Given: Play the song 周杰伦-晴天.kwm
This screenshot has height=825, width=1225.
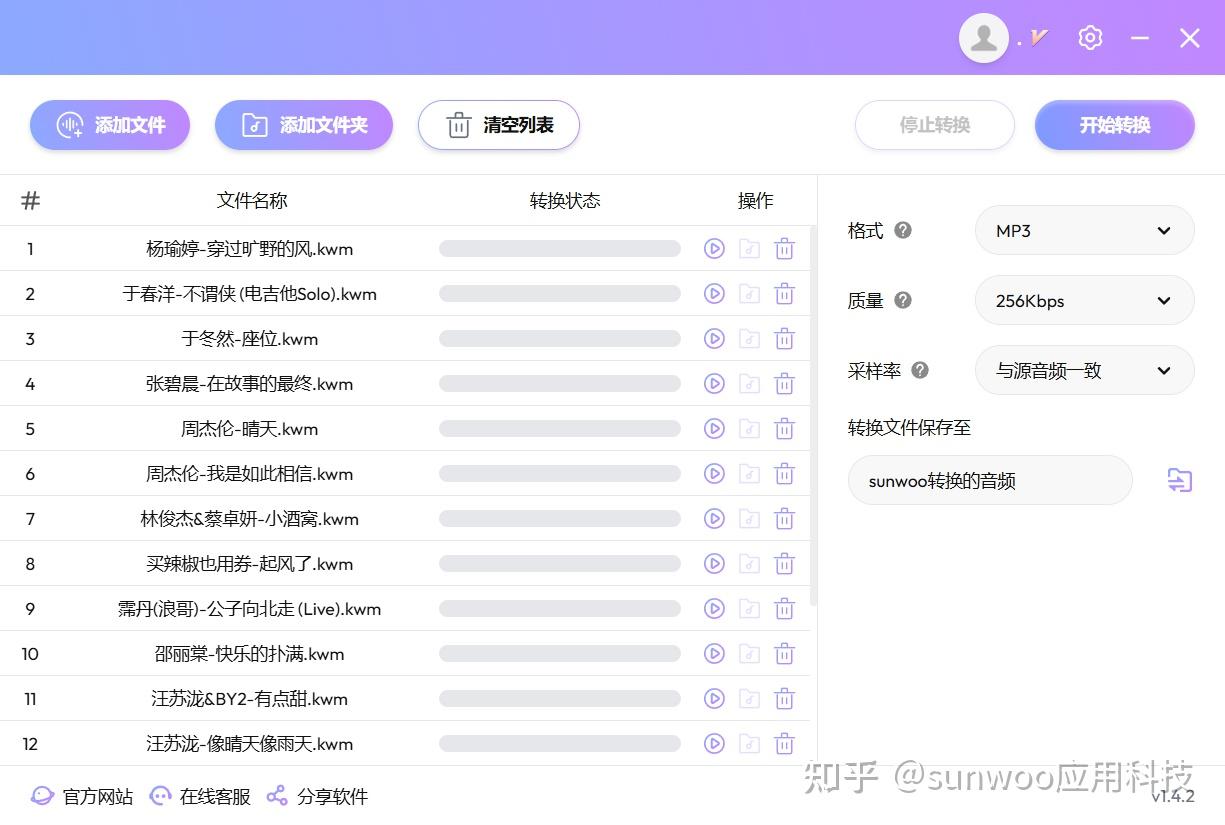Looking at the screenshot, I should [714, 428].
